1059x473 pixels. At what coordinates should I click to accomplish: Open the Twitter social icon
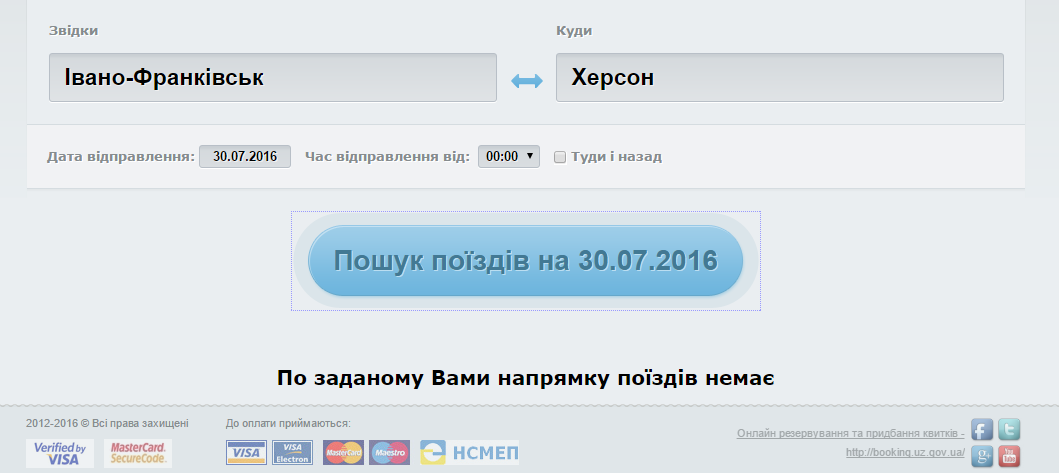pyautogui.click(x=1009, y=430)
